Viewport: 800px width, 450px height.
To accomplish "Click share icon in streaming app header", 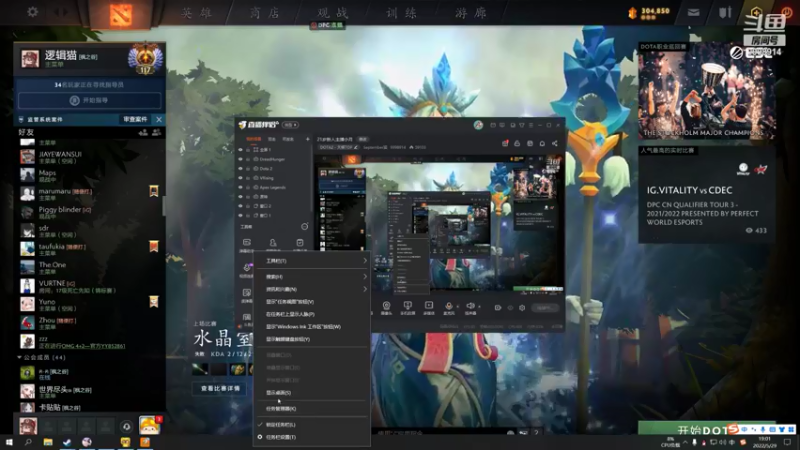I will 555,143.
